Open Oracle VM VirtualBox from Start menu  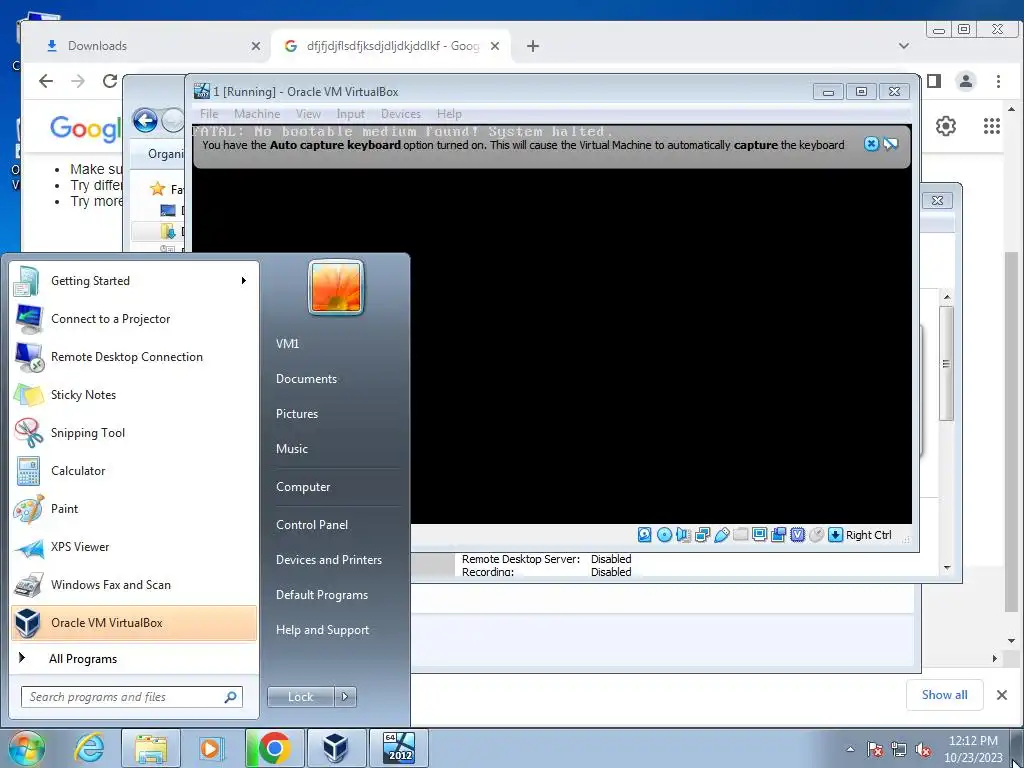coord(134,622)
